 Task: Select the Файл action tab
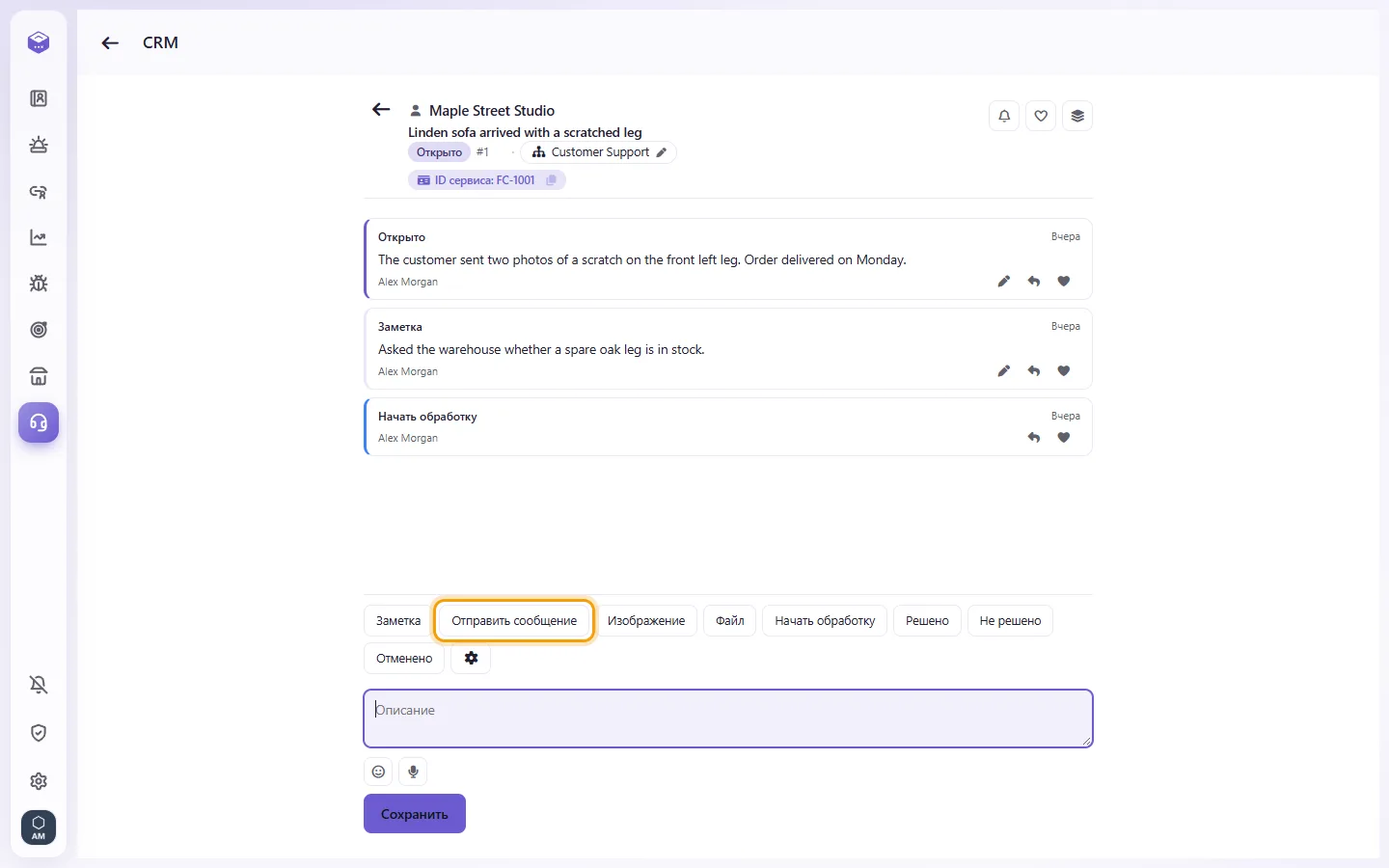point(730,621)
